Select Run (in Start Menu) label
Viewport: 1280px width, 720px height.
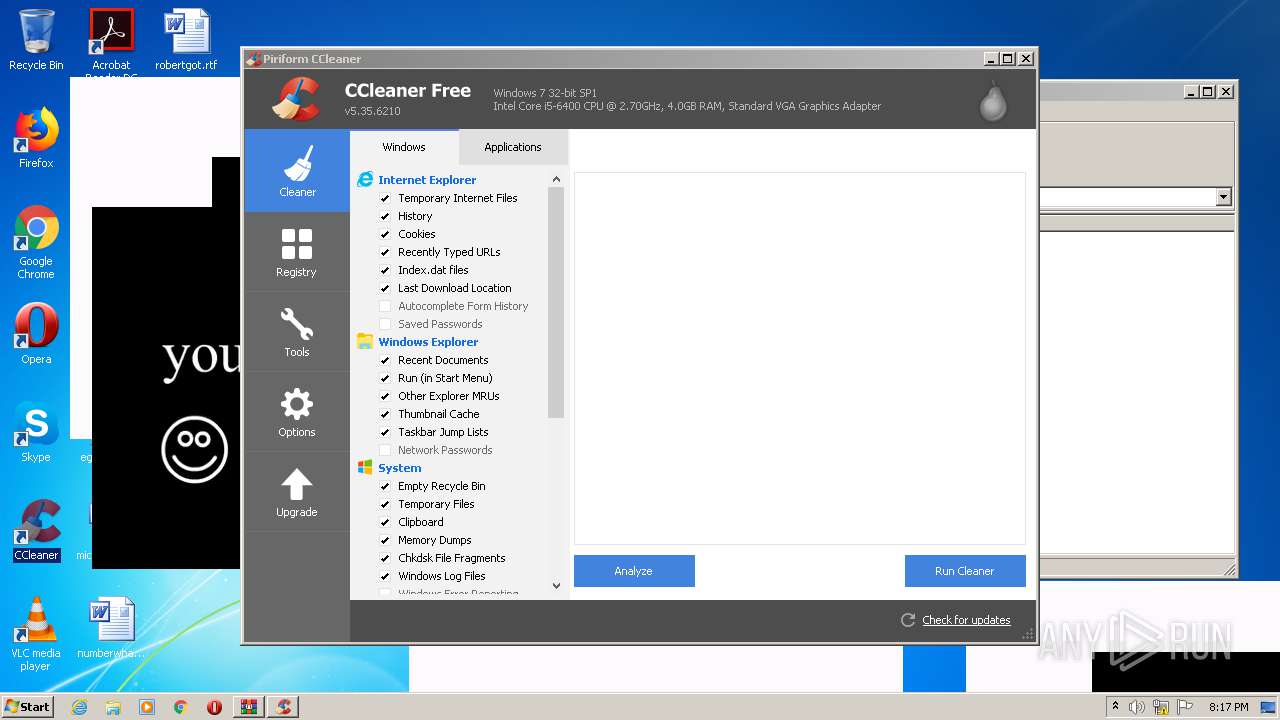(445, 378)
